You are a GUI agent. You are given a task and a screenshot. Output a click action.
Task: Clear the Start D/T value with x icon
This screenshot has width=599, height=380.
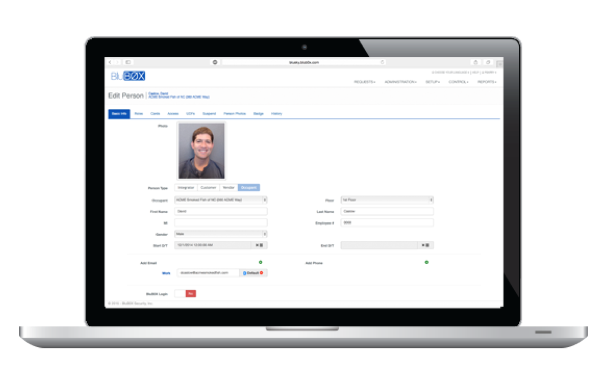click(257, 245)
